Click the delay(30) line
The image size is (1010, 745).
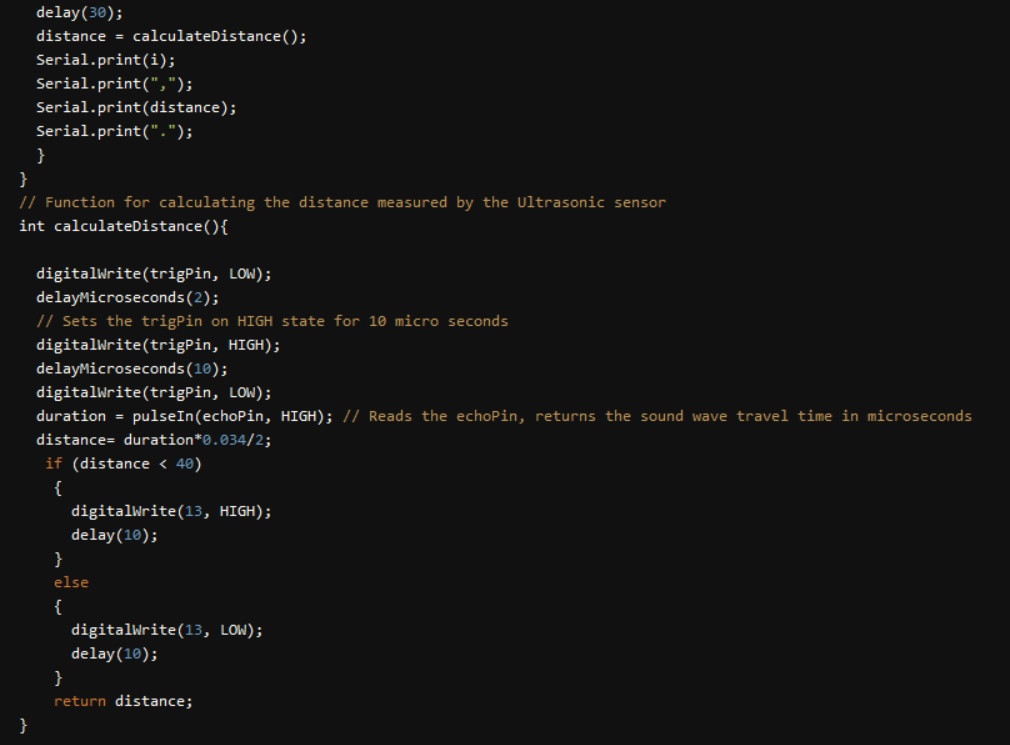(69, 13)
